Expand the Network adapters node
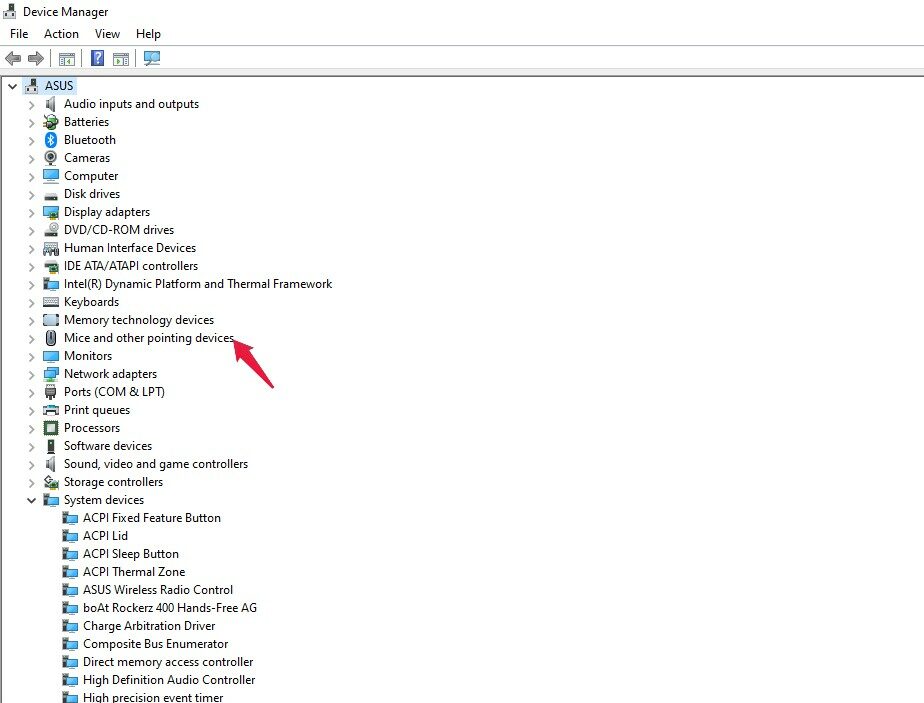Image resolution: width=924 pixels, height=703 pixels. (31, 375)
